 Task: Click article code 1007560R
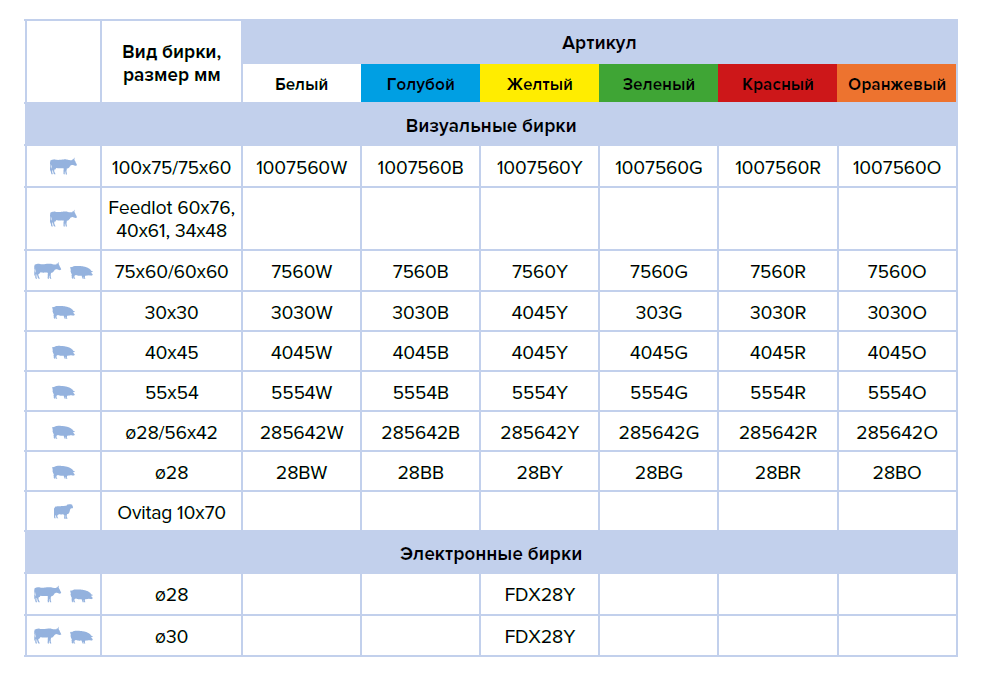point(777,168)
